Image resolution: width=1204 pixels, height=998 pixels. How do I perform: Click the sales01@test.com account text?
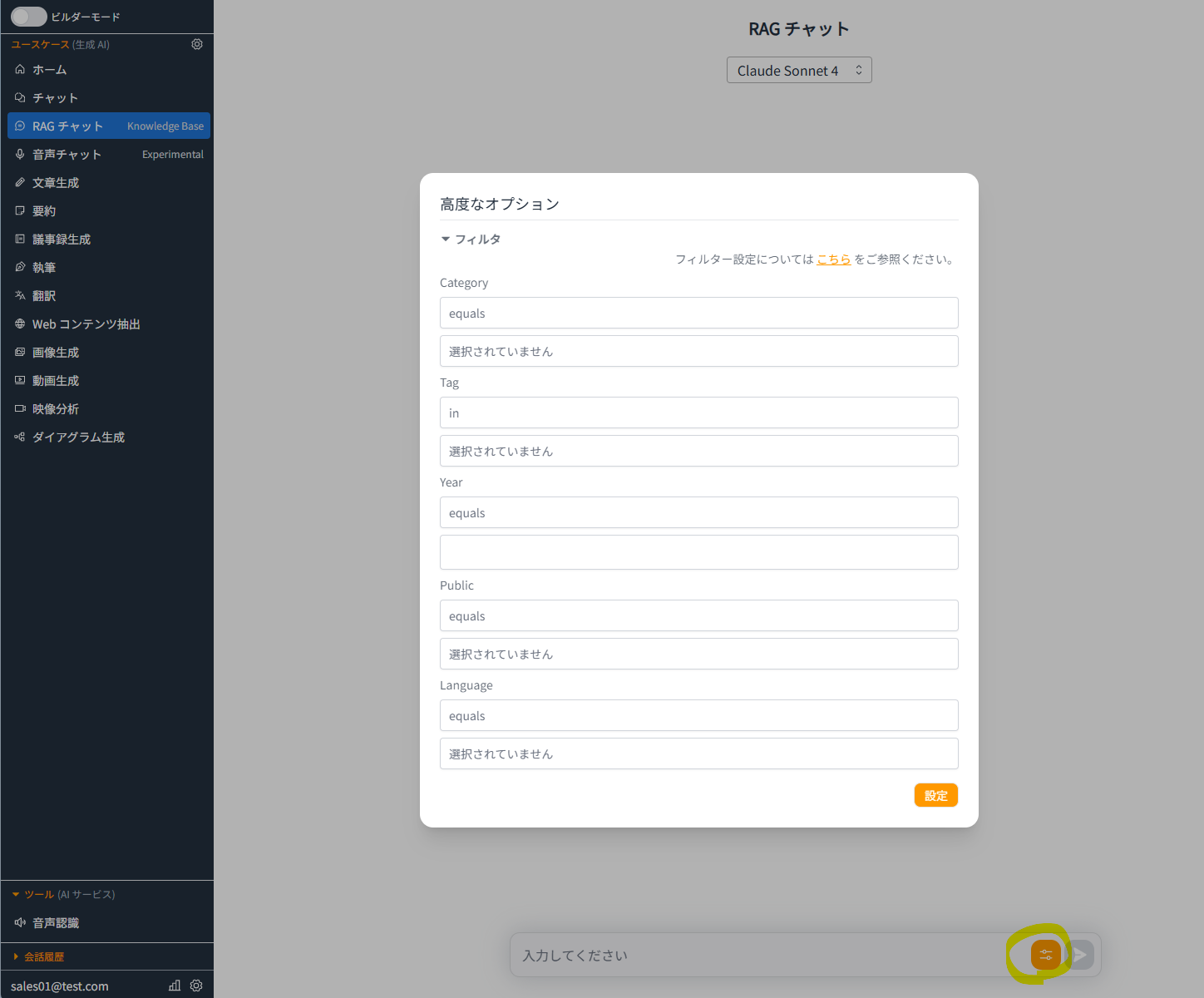point(60,986)
